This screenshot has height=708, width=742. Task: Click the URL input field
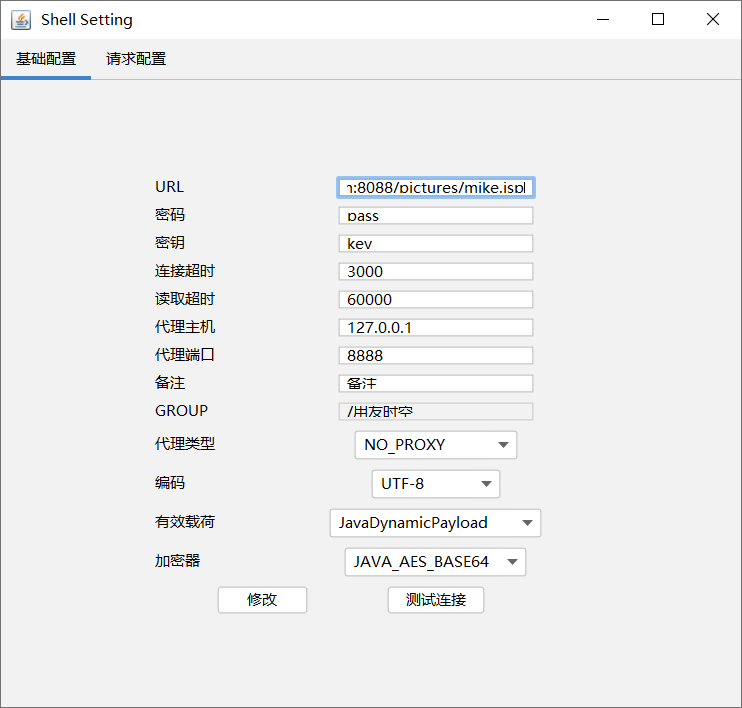pos(435,187)
